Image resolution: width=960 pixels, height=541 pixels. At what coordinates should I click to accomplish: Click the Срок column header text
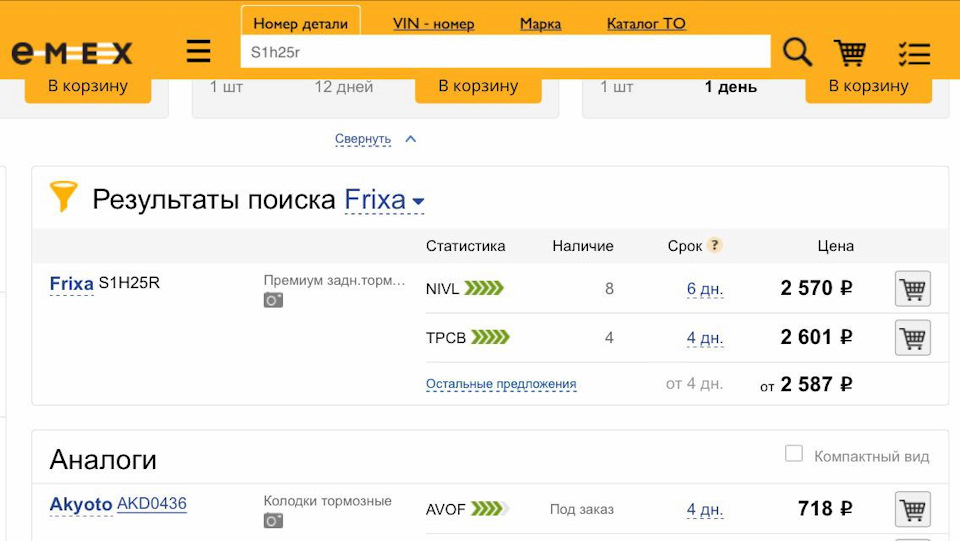[x=684, y=246]
